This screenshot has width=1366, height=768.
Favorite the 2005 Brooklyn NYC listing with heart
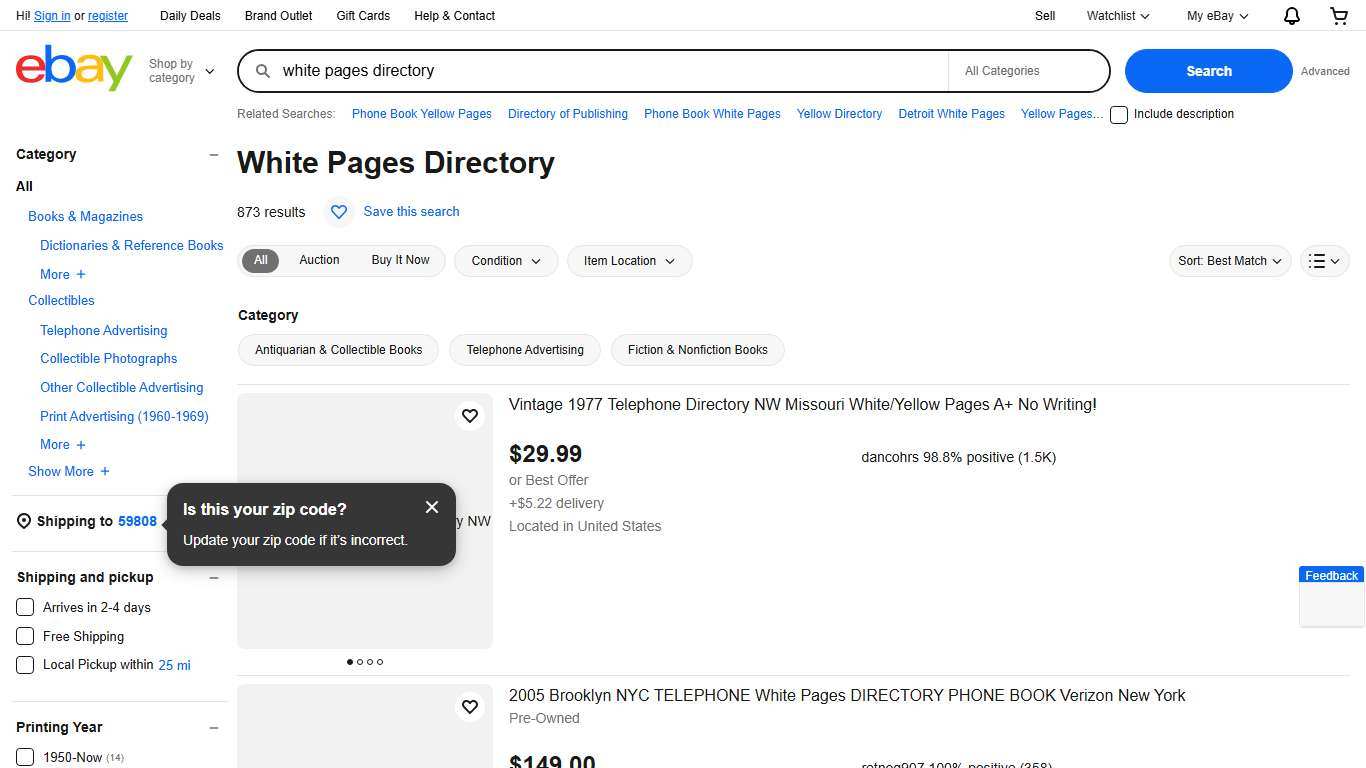click(x=470, y=706)
